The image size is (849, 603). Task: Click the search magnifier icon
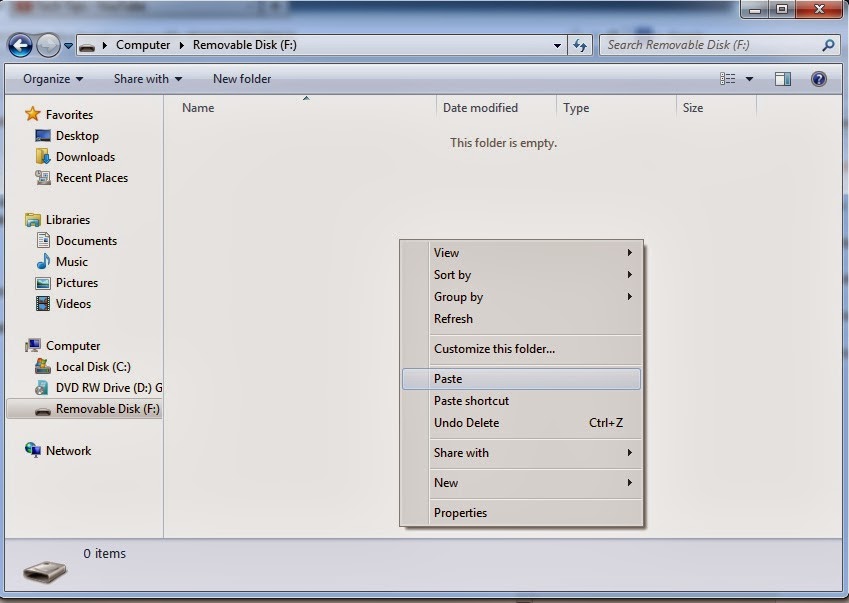(830, 46)
